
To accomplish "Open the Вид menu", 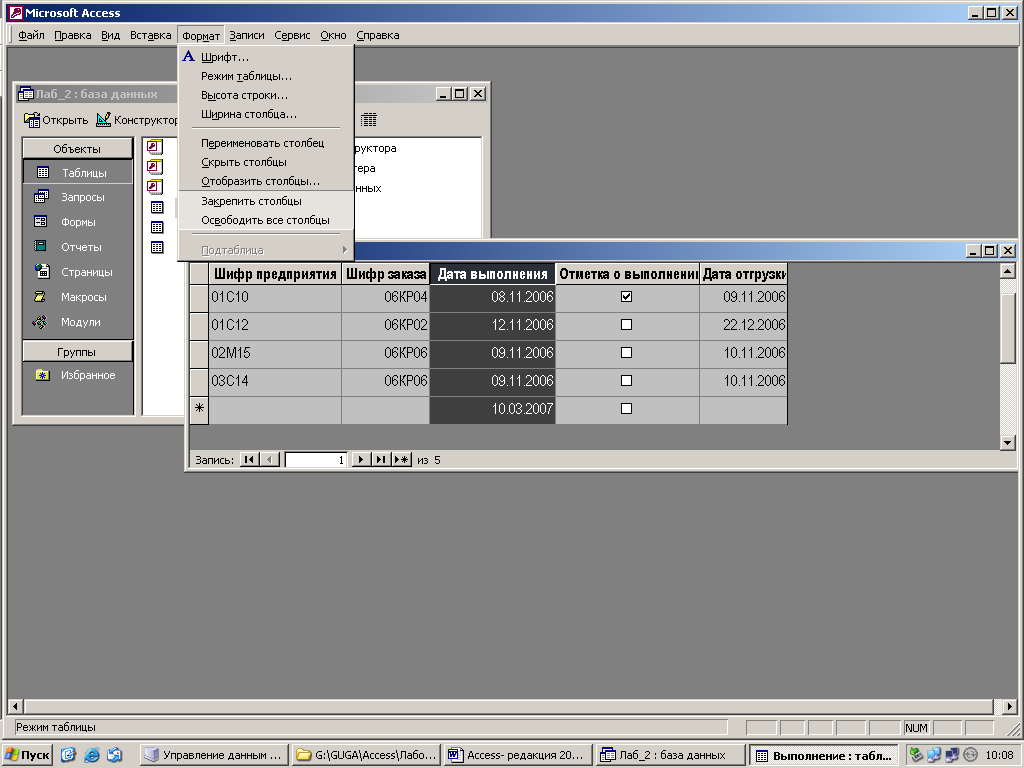I will (x=110, y=35).
